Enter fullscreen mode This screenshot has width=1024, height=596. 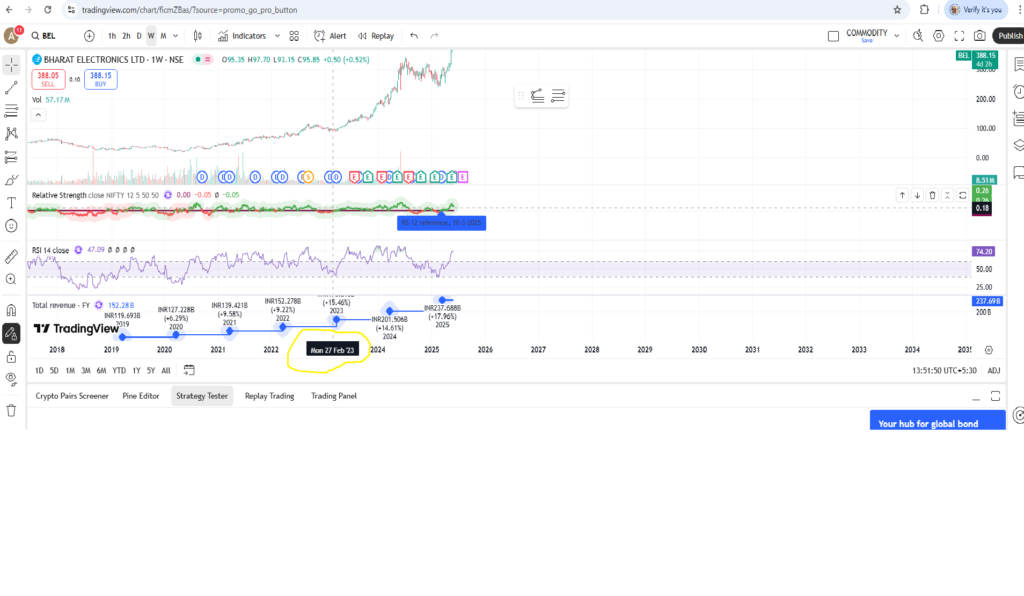[959, 36]
